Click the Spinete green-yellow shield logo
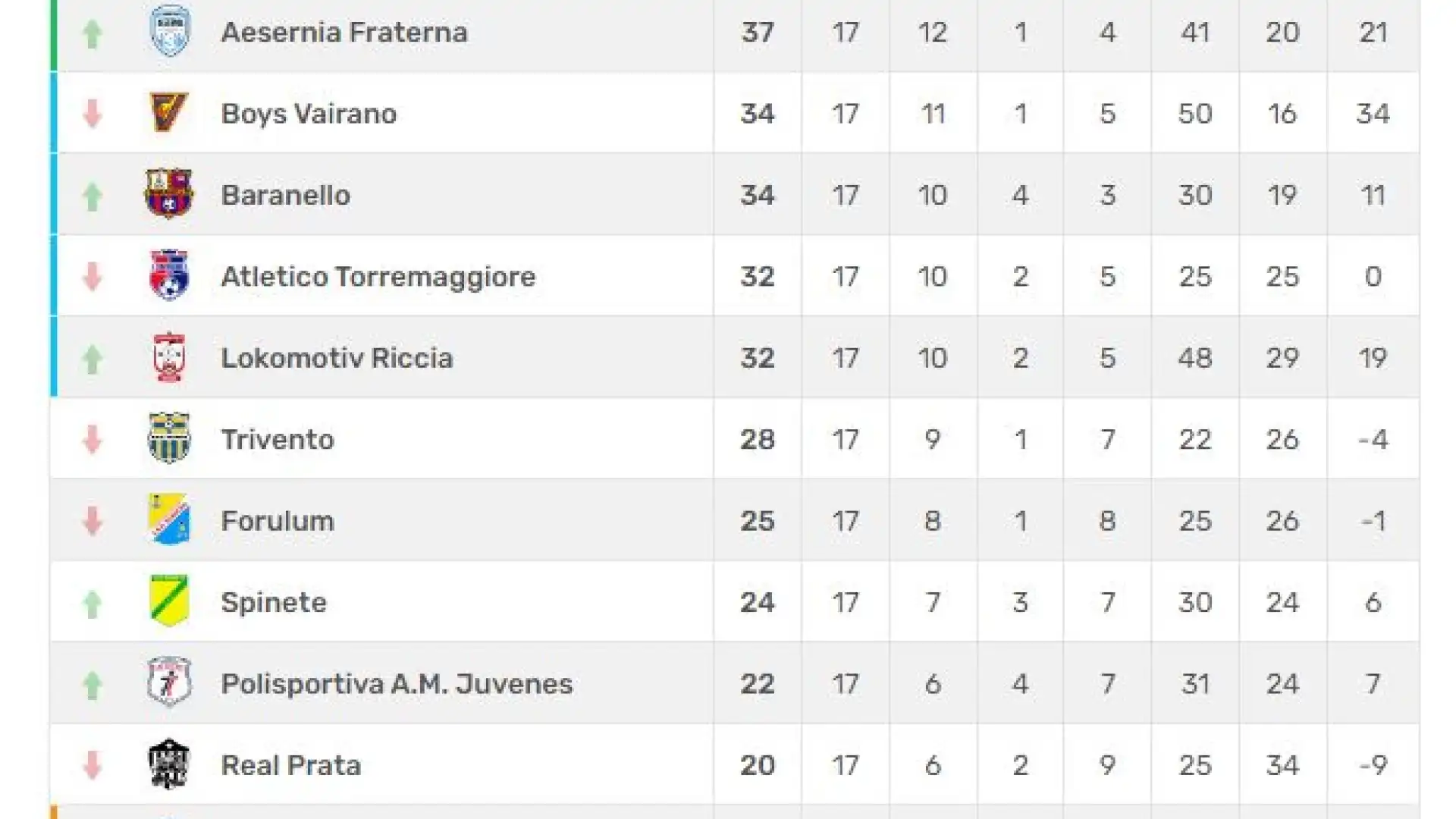This screenshot has height=819, width=1456. 168,601
